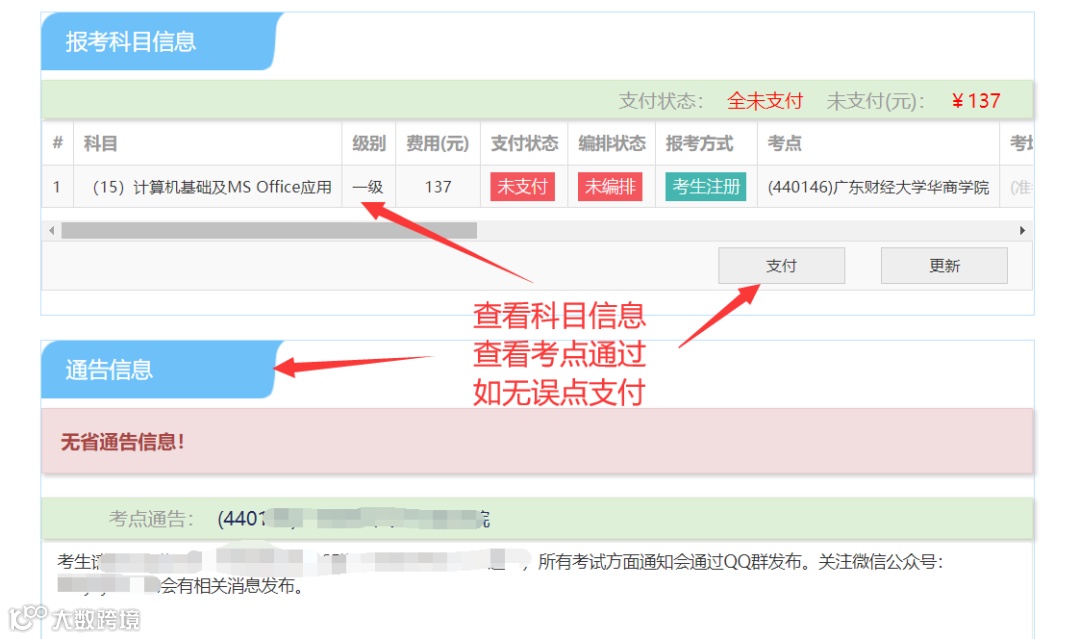Click the red 未编排 status badge
The image size is (1080, 639).
610,187
